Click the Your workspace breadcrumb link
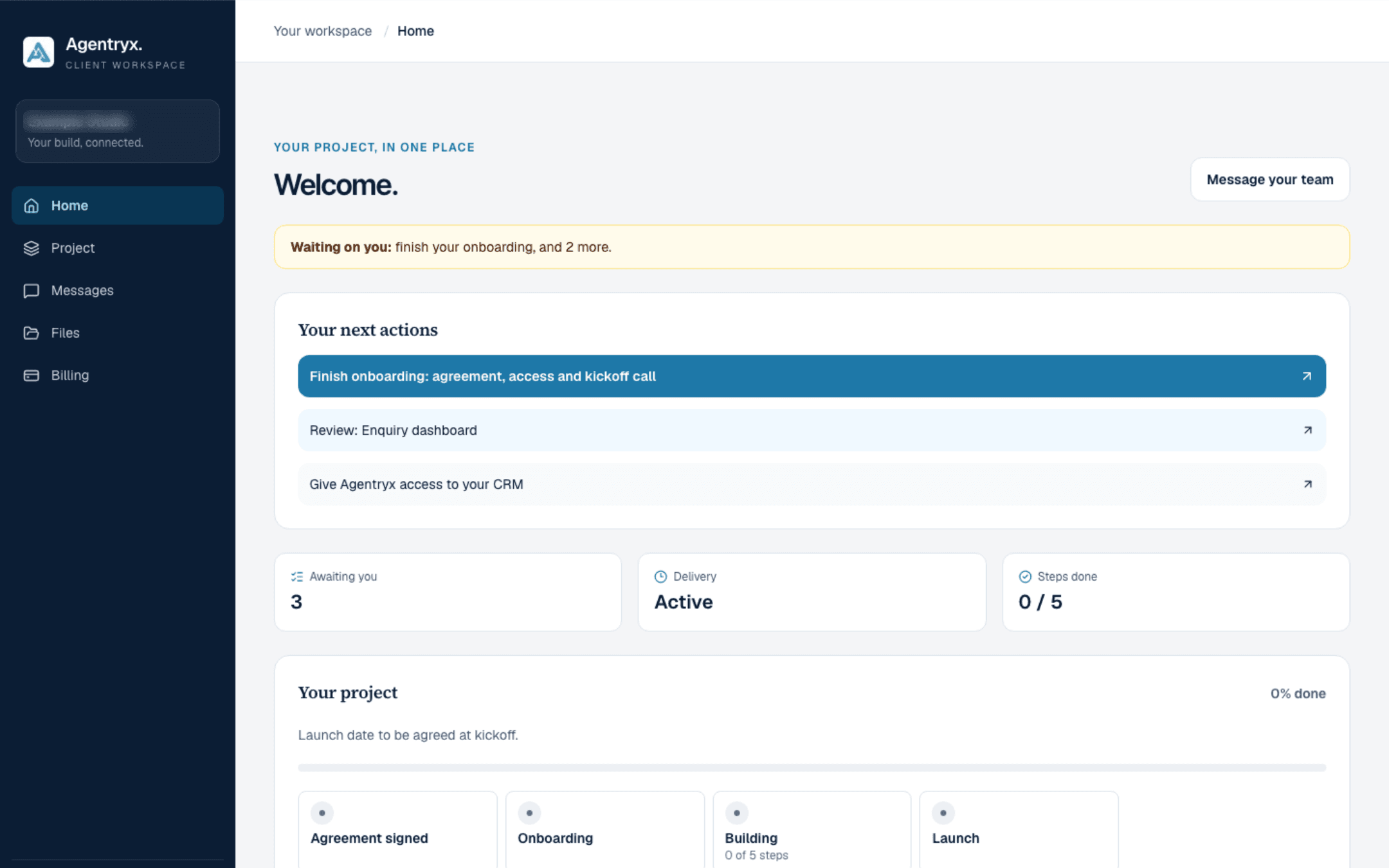 pos(323,31)
